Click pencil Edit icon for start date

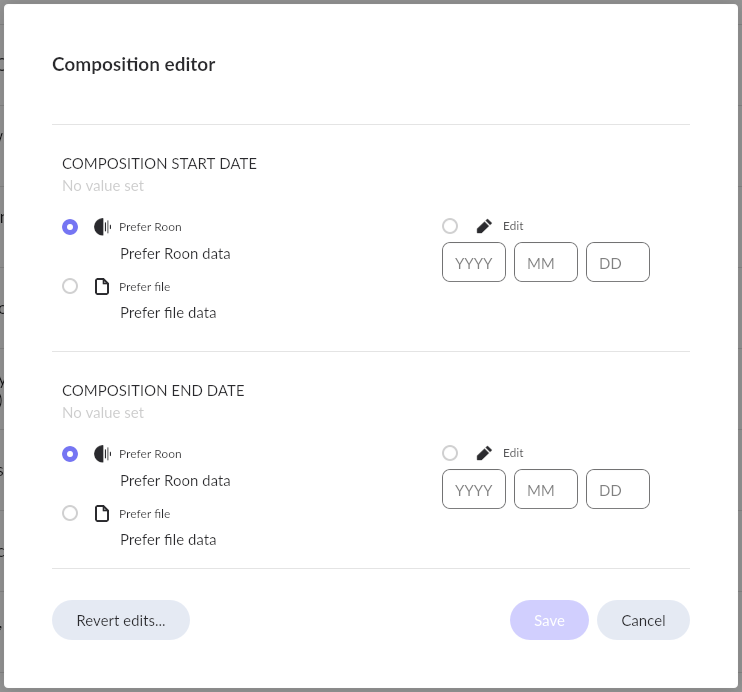point(484,226)
